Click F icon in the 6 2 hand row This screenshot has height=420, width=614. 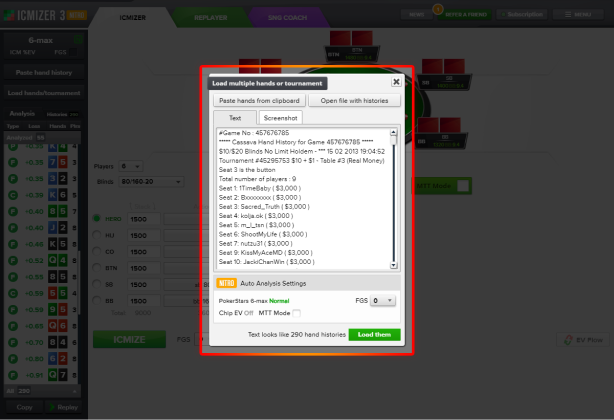(x=13, y=359)
